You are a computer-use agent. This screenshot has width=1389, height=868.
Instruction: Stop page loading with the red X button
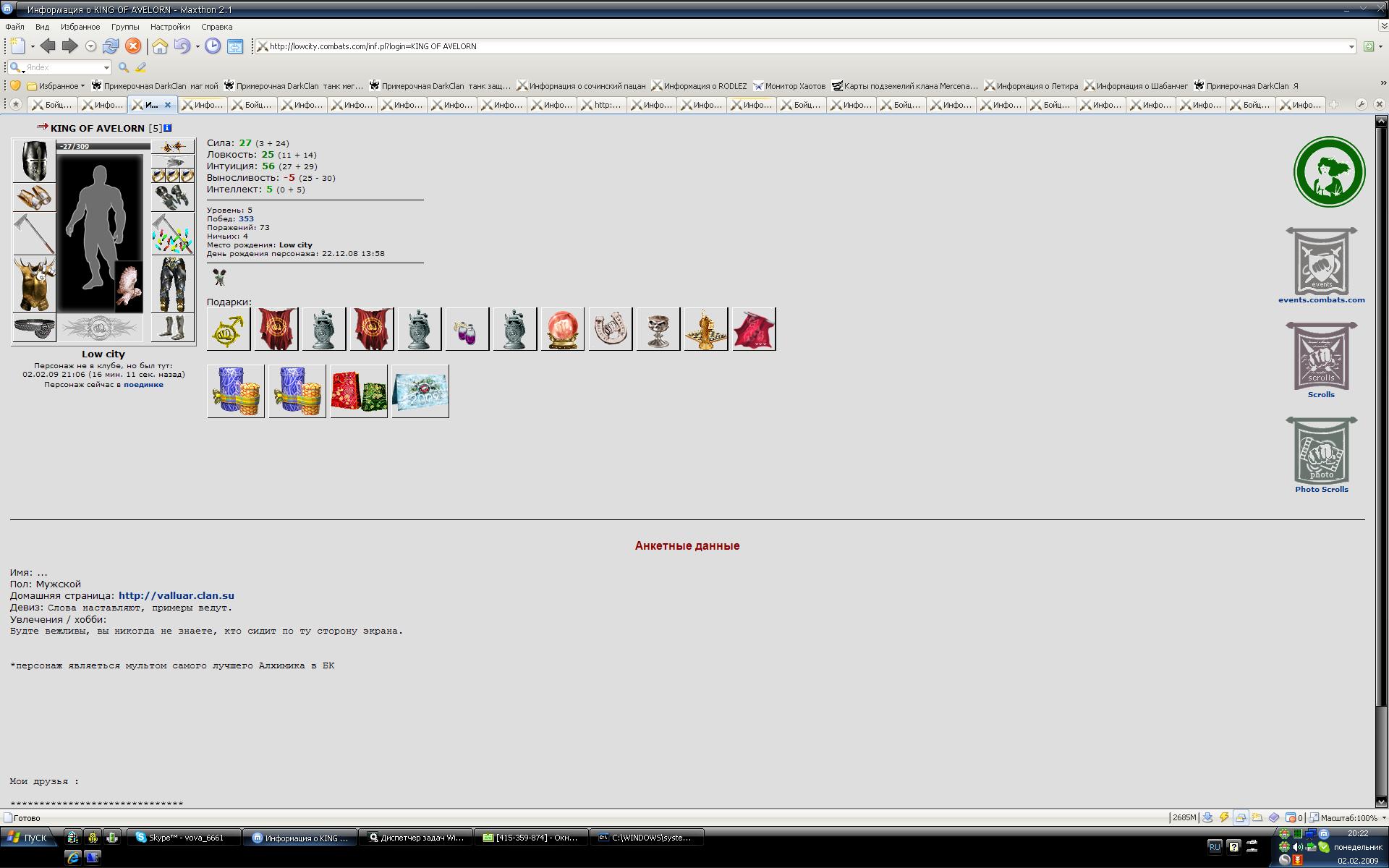[x=133, y=46]
